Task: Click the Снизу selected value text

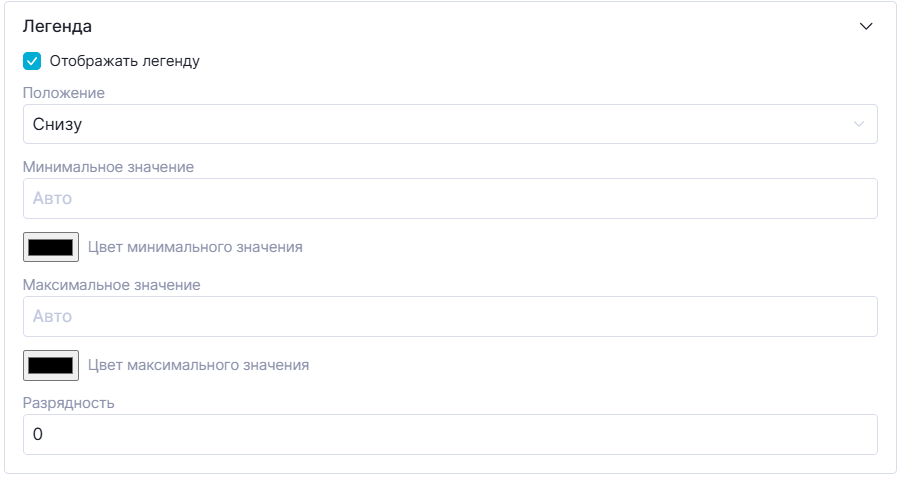Action: [57, 125]
